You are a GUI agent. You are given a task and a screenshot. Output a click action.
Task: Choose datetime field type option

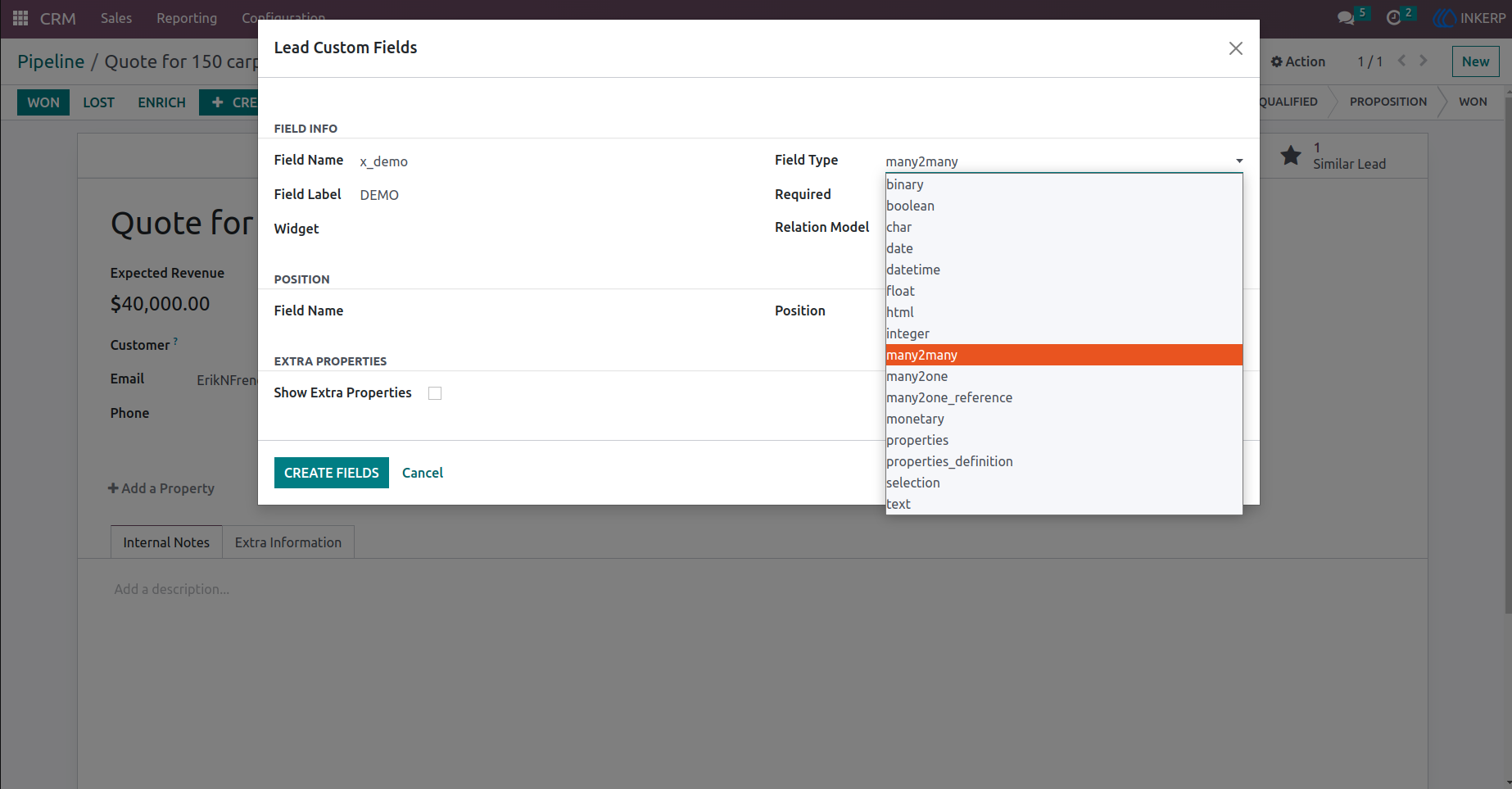[1064, 270]
